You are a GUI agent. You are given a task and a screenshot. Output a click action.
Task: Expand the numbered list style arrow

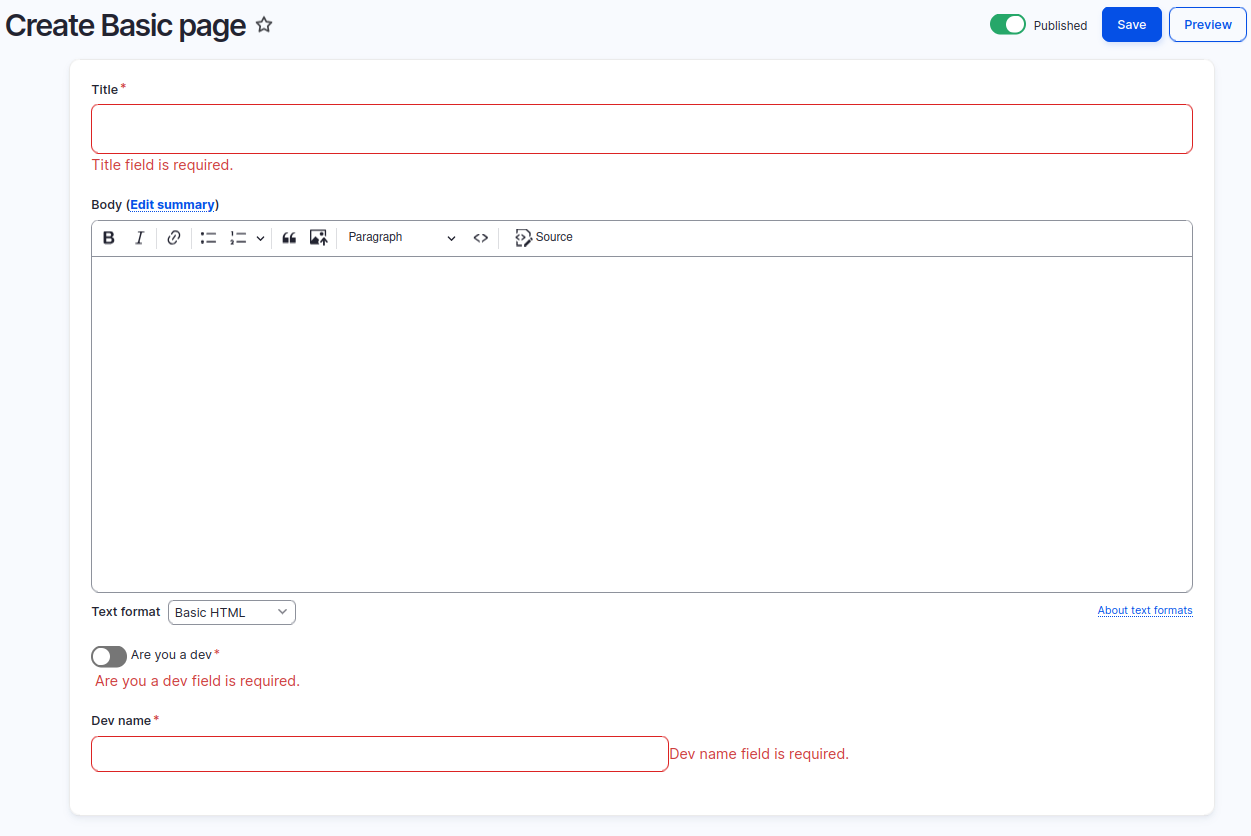pos(260,238)
